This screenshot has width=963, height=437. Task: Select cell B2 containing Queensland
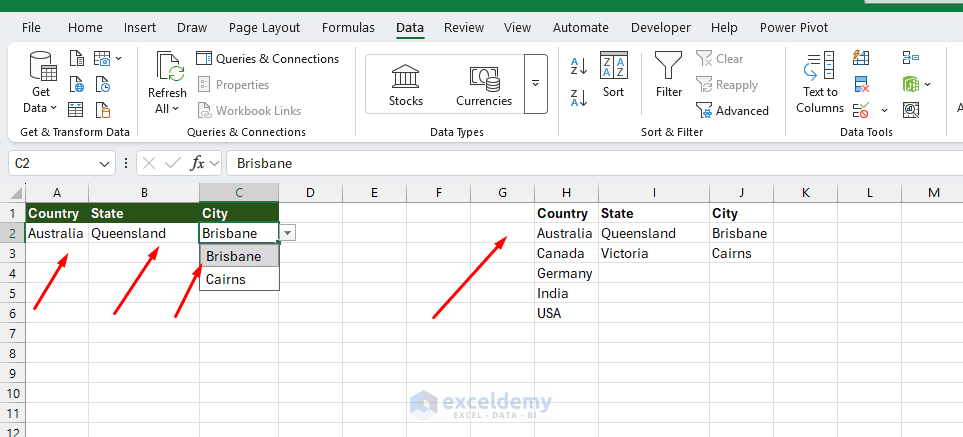(144, 233)
